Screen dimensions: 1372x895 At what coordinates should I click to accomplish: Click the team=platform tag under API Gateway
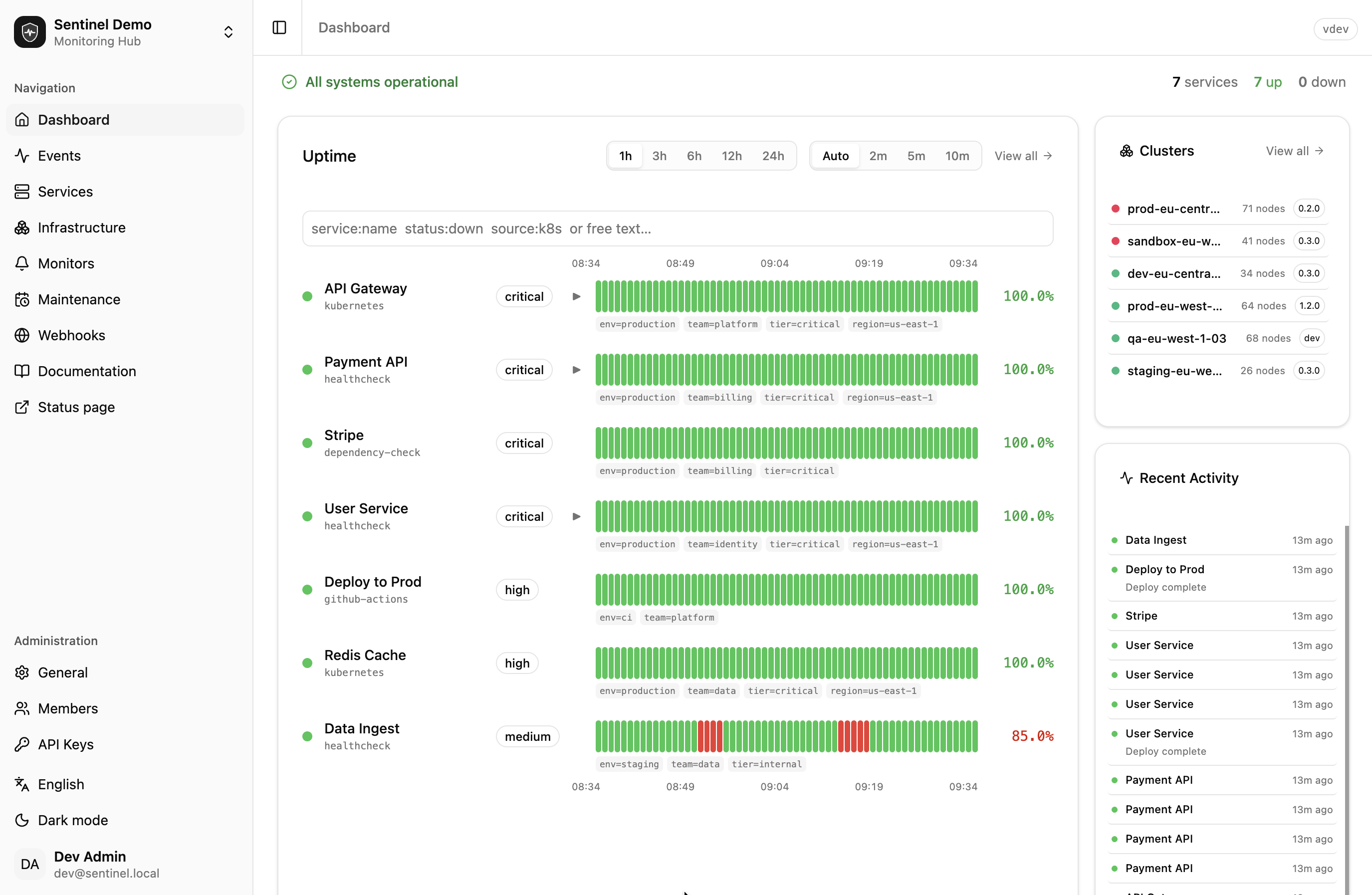[x=722, y=324]
